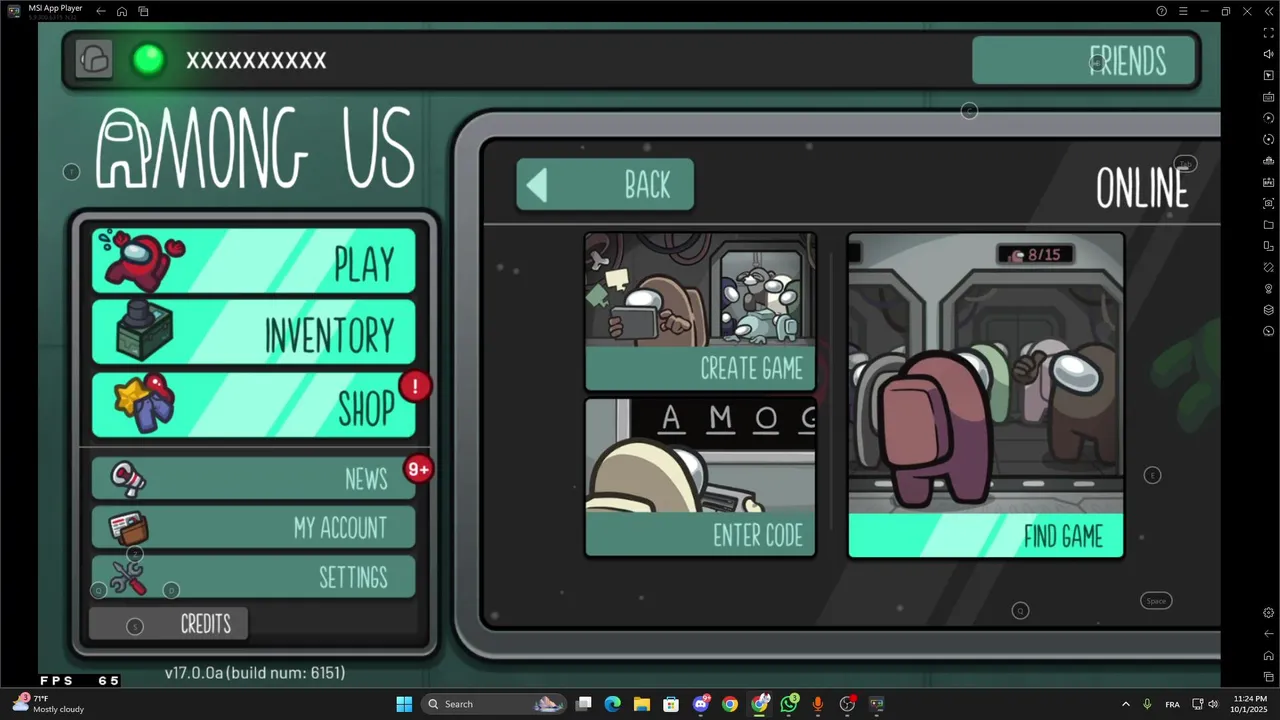Open the sidebar settings gear icon
This screenshot has height=720, width=1280.
tap(1269, 613)
